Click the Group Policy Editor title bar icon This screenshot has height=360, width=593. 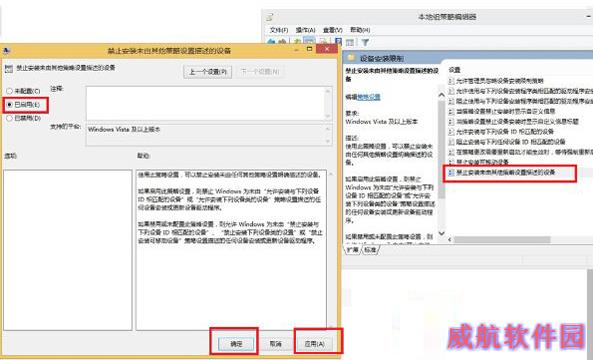pyautogui.click(x=270, y=17)
